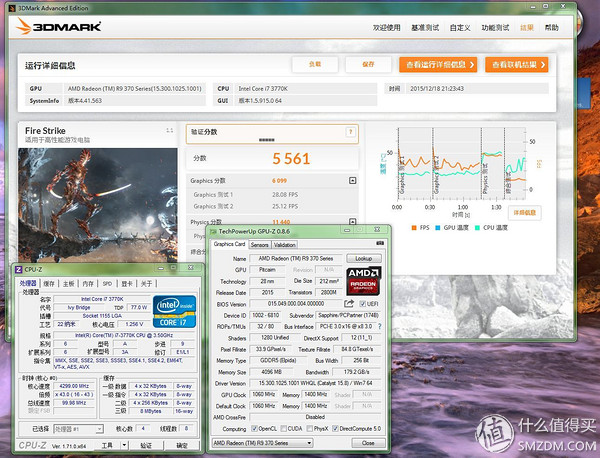Switch to the 缓存 tab in CPU-Z
600x458 pixels.
pyautogui.click(x=49, y=284)
